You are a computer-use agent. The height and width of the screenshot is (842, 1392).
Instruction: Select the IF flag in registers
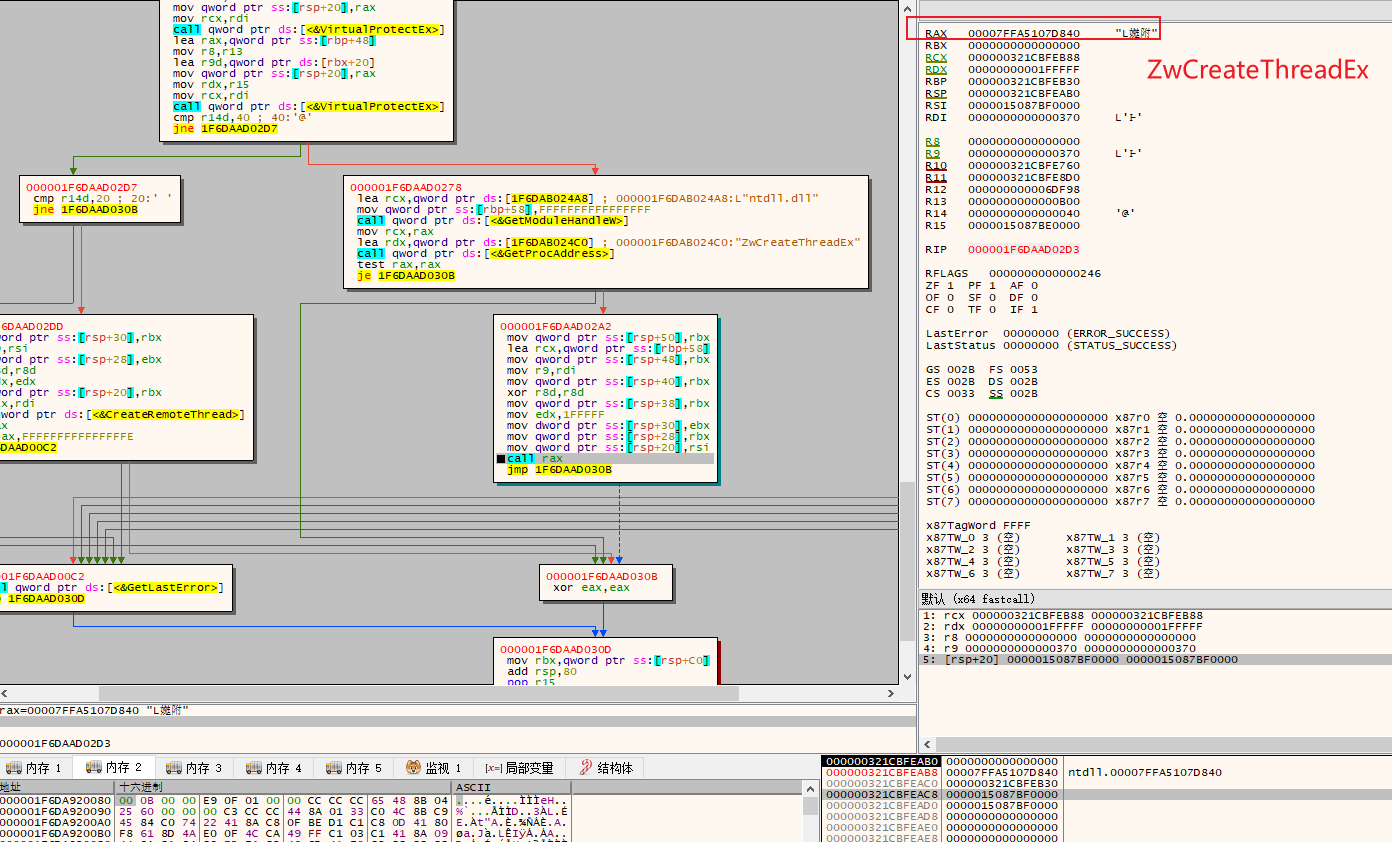click(x=1024, y=310)
